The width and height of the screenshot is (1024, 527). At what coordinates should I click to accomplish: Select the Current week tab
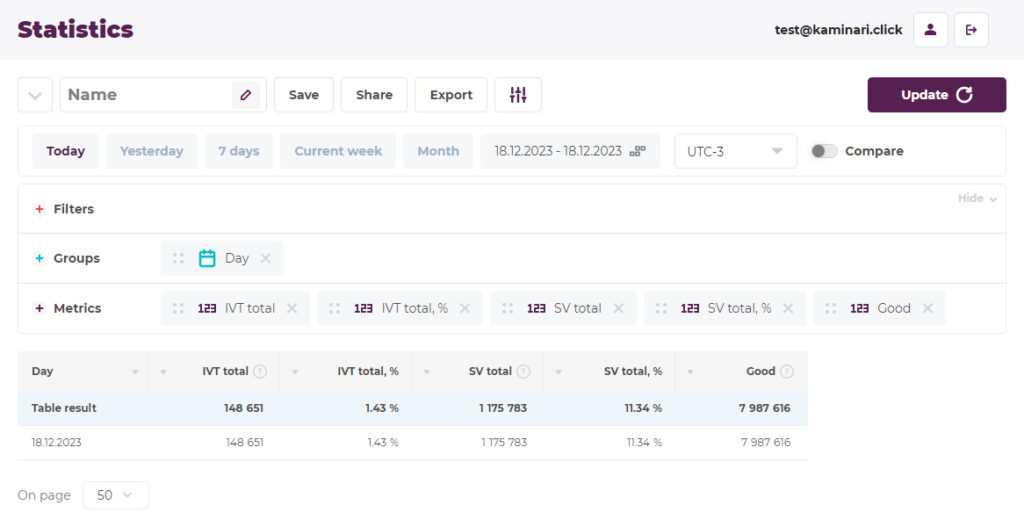338,151
